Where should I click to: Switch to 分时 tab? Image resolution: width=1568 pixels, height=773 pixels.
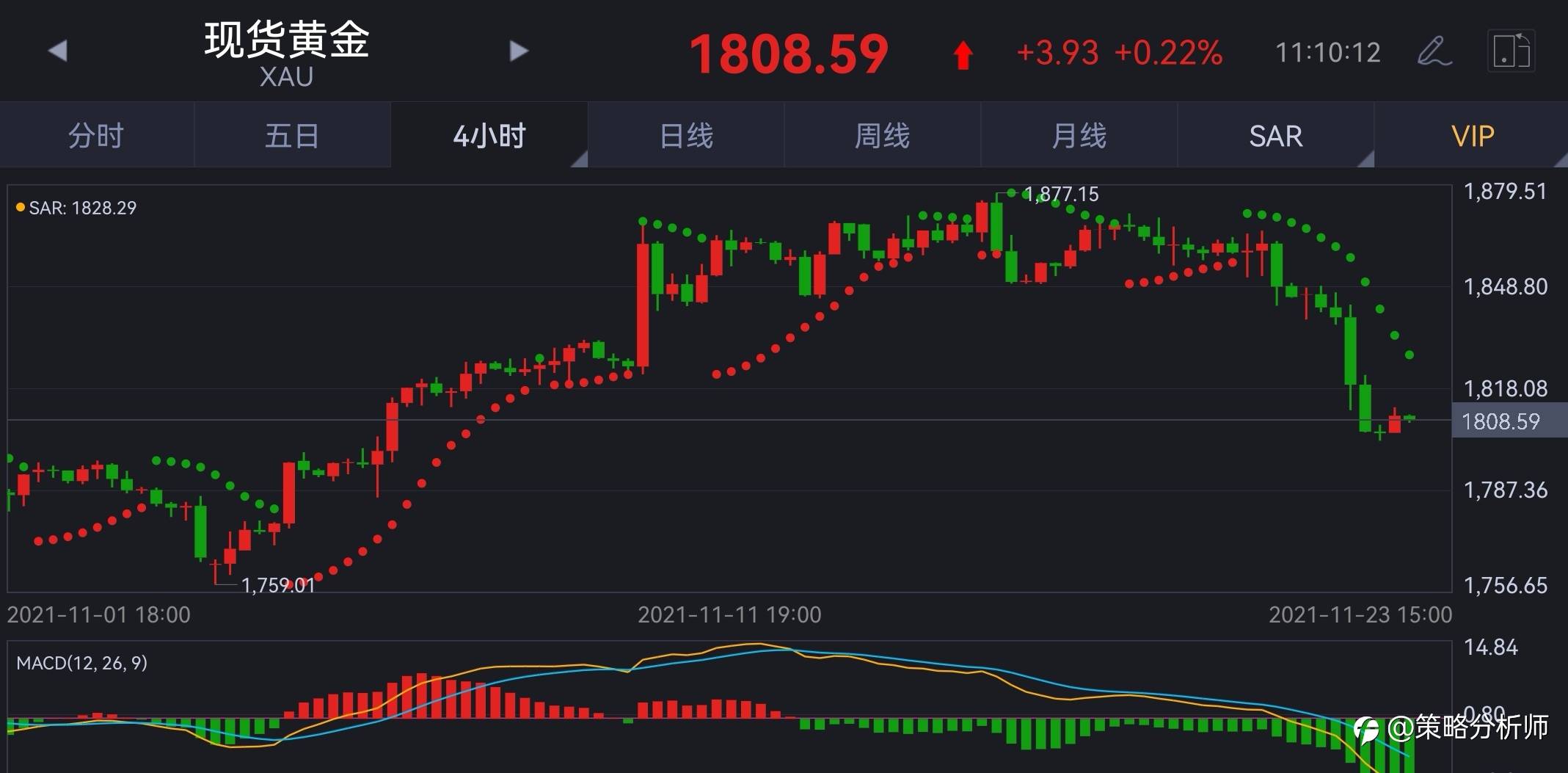[96, 136]
